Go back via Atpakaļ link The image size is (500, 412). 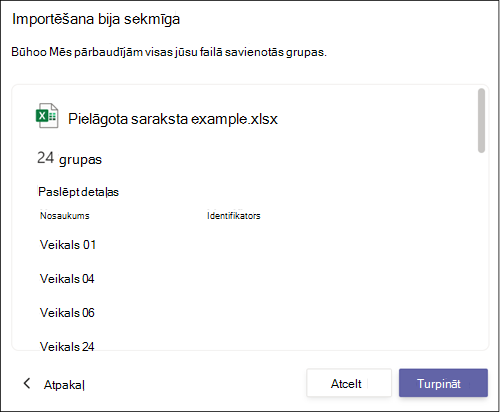pos(64,385)
